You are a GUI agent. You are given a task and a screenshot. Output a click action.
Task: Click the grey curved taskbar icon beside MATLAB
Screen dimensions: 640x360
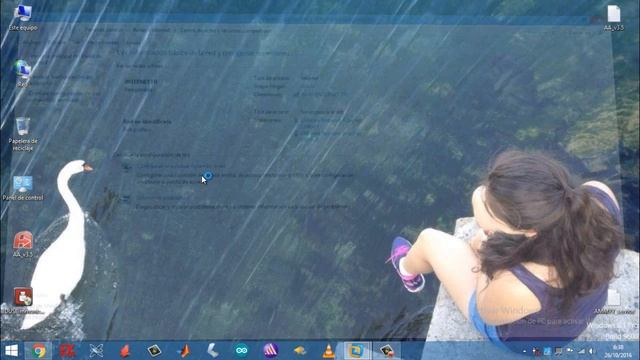[213, 351]
